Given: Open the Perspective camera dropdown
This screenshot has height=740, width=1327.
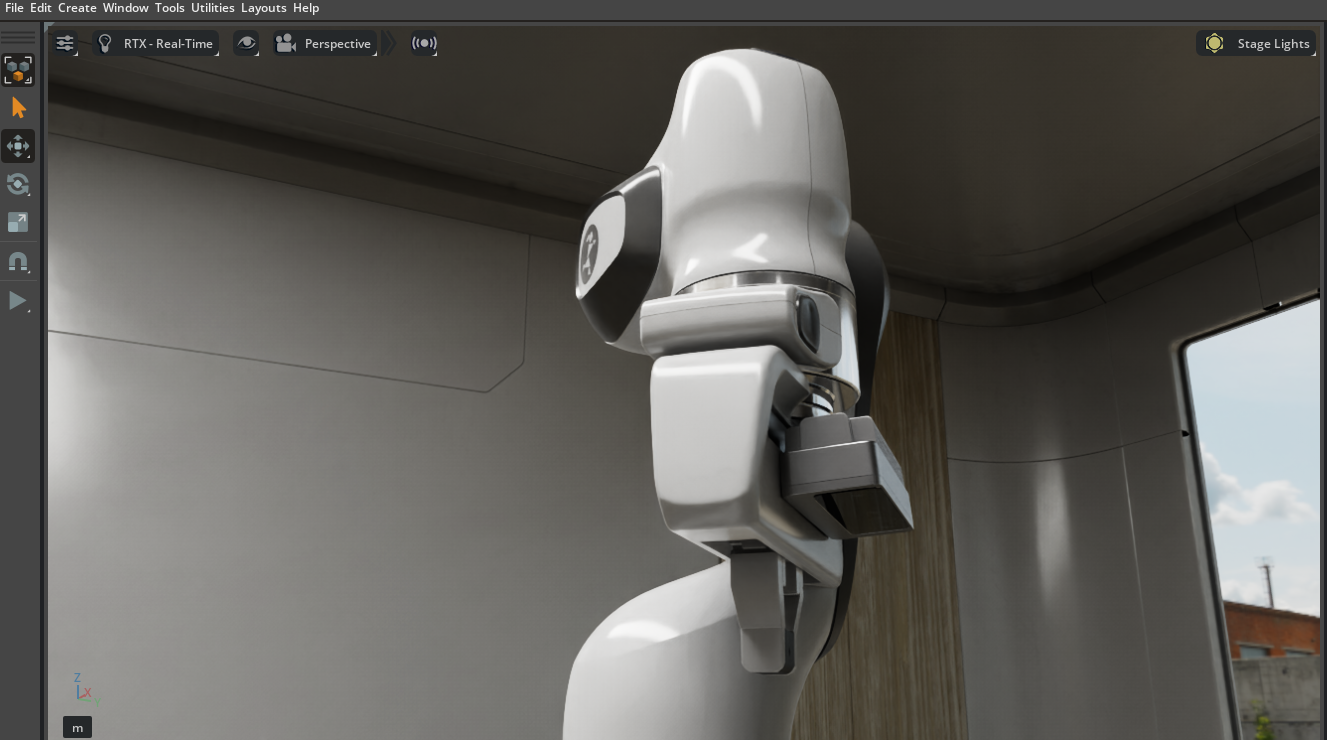Looking at the screenshot, I should (x=325, y=43).
